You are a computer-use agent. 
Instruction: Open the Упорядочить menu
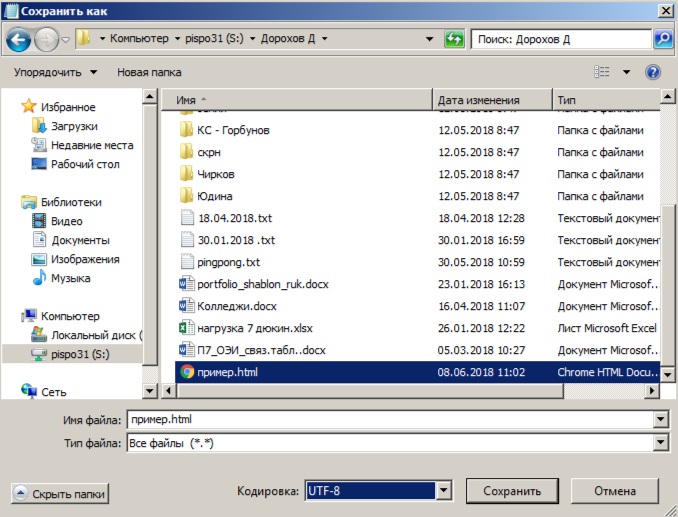[56, 72]
